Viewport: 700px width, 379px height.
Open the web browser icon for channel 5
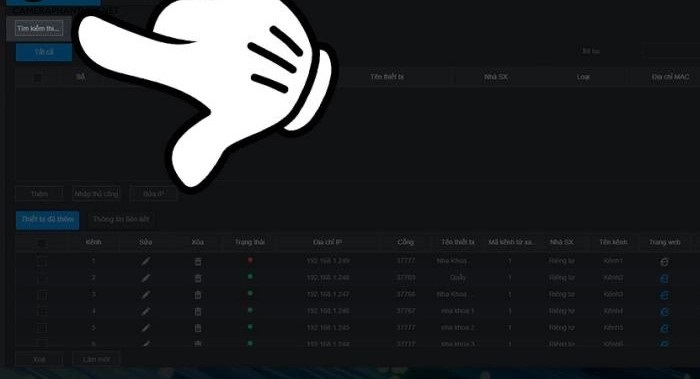click(664, 328)
